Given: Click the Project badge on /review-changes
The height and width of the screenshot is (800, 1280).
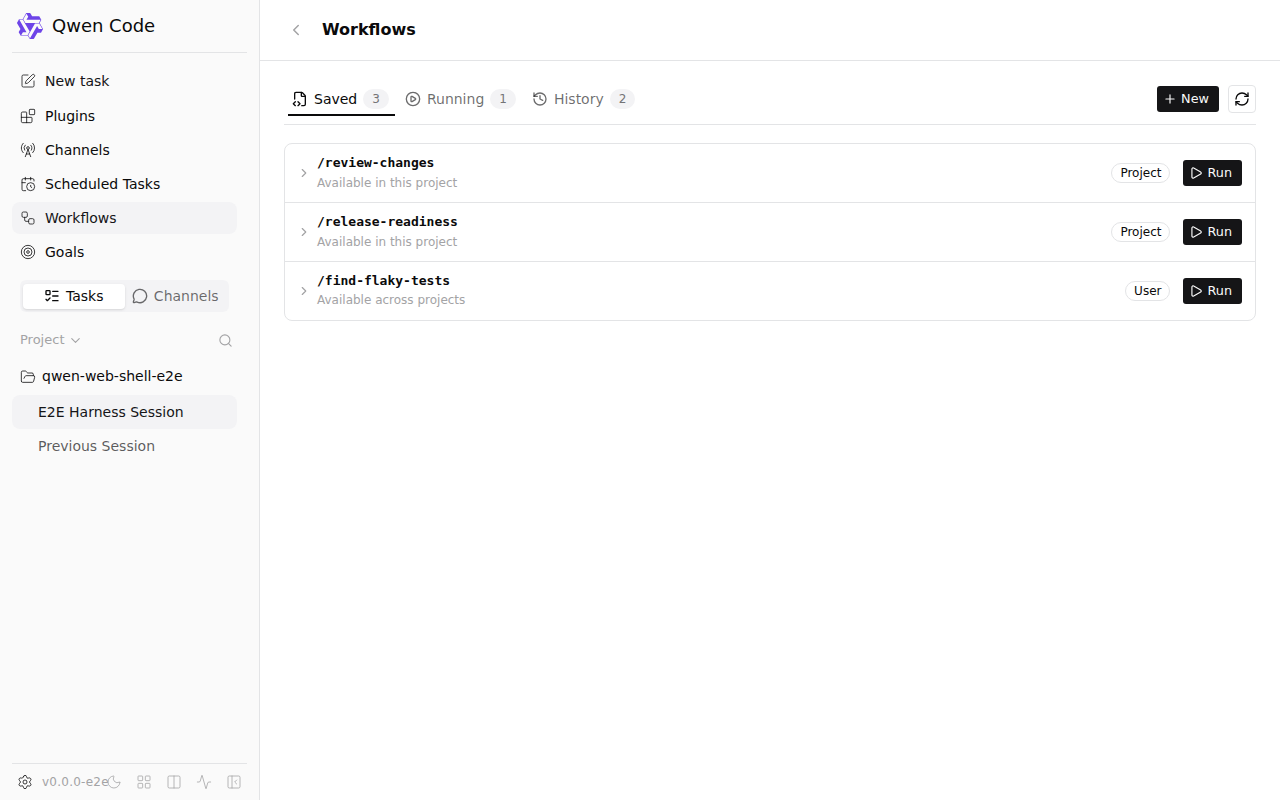Looking at the screenshot, I should point(1141,173).
